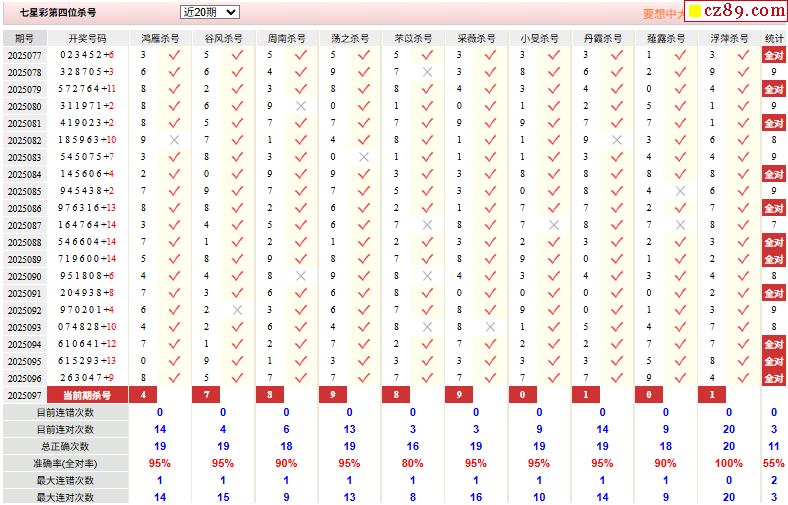The height and width of the screenshot is (505, 788).
Task: Open the orange 要想中大 link at top
Action: point(664,14)
